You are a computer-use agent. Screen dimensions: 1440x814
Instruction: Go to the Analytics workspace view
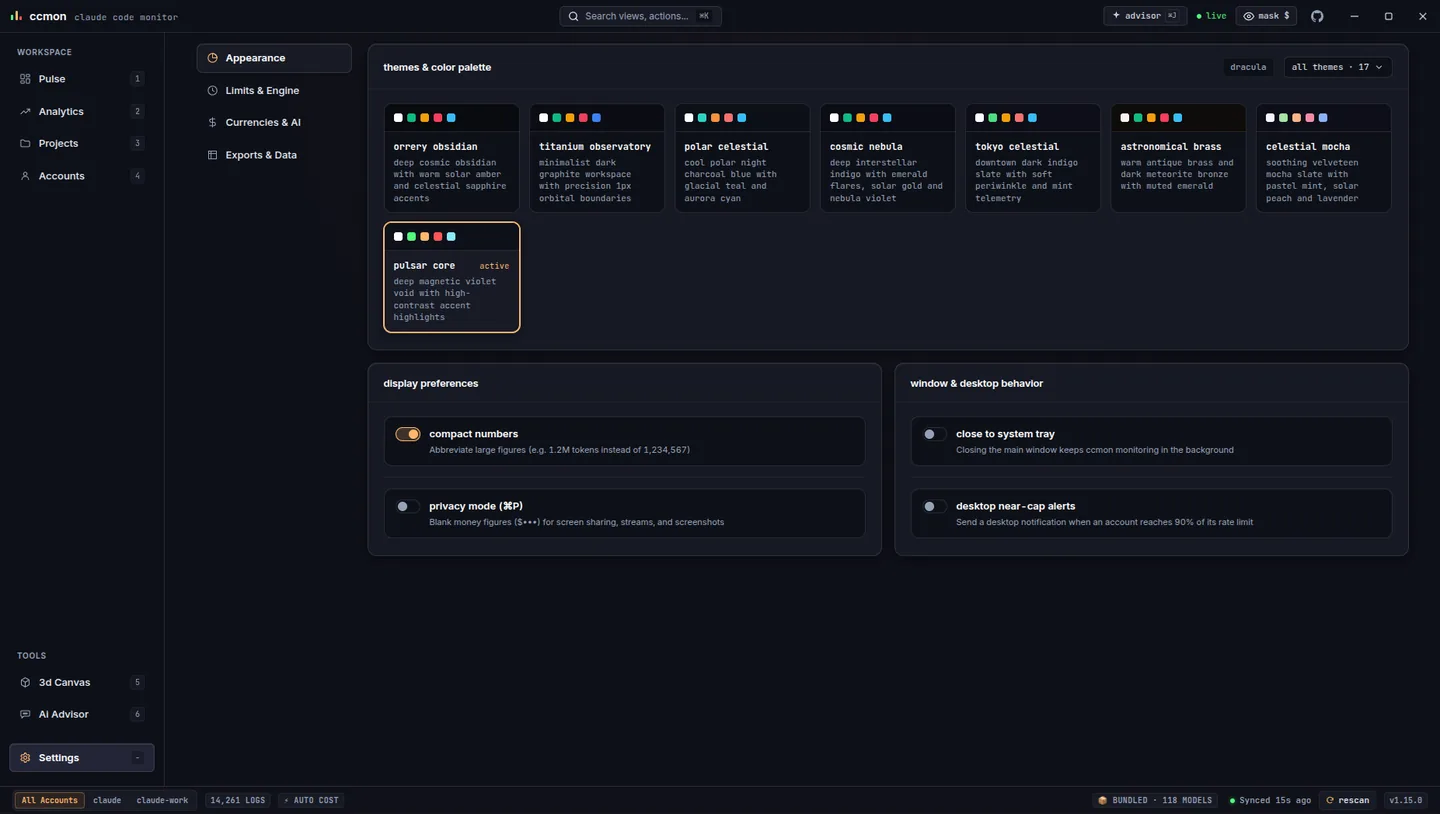[82, 111]
